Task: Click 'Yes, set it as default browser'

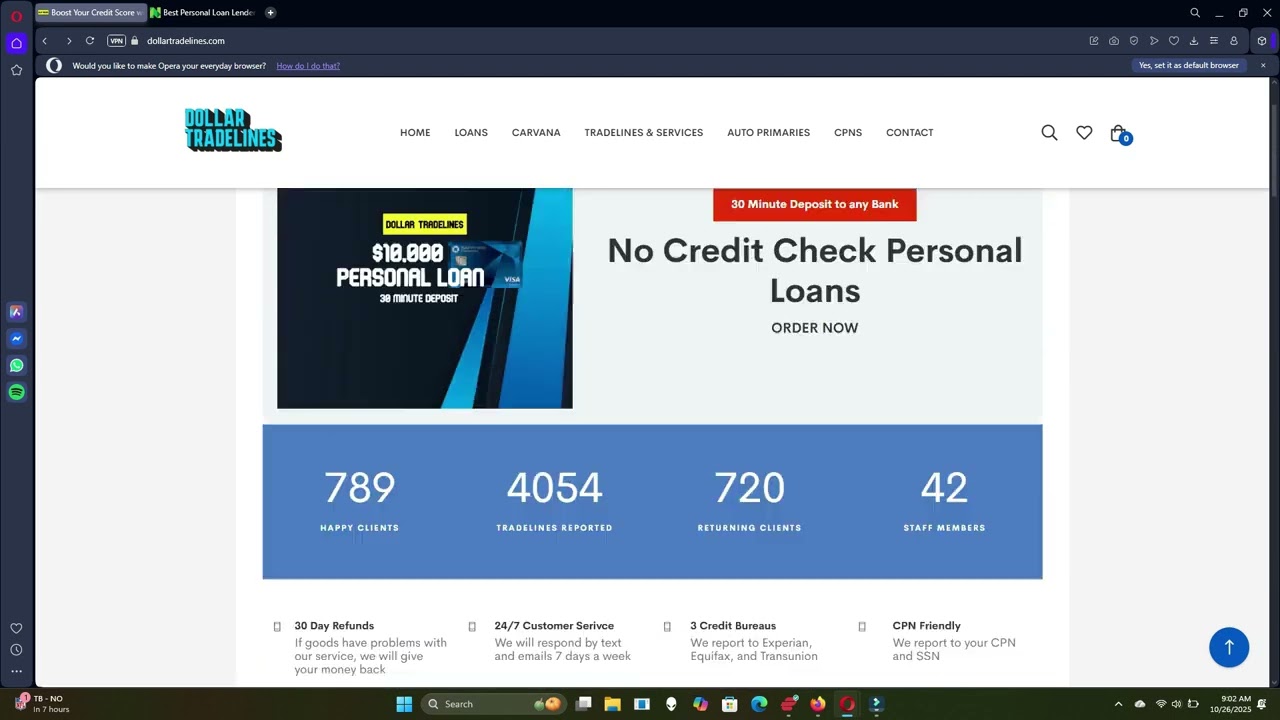Action: [x=1189, y=65]
